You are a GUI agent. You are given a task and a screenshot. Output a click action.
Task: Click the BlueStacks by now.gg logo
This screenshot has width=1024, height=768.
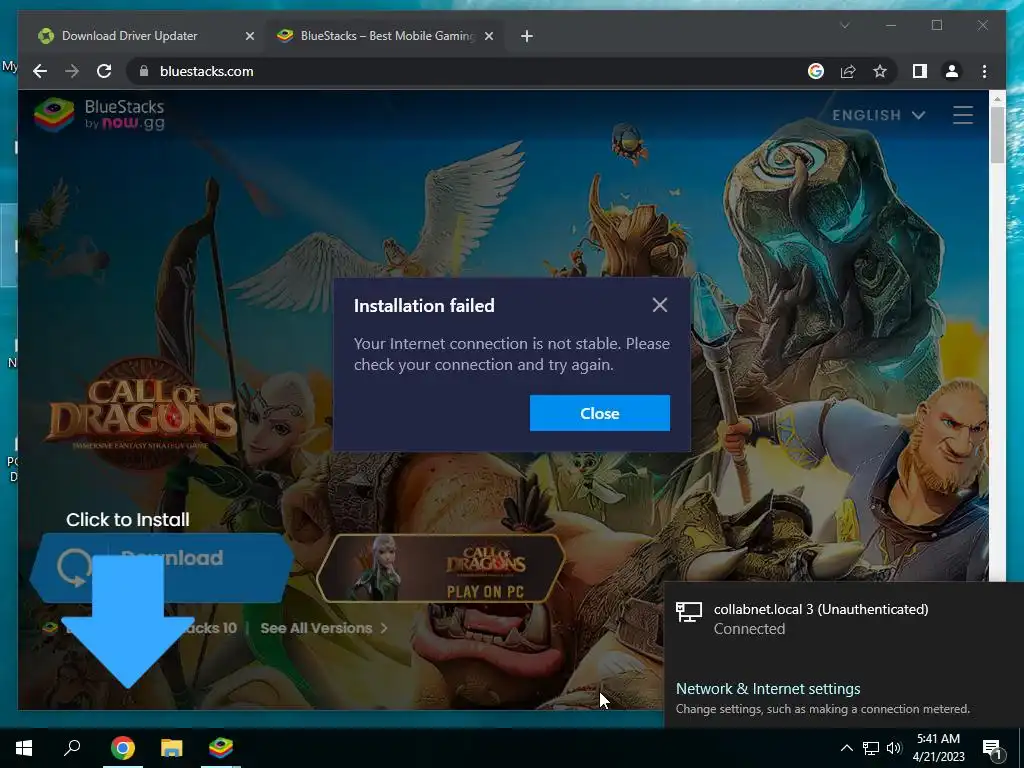tap(99, 114)
